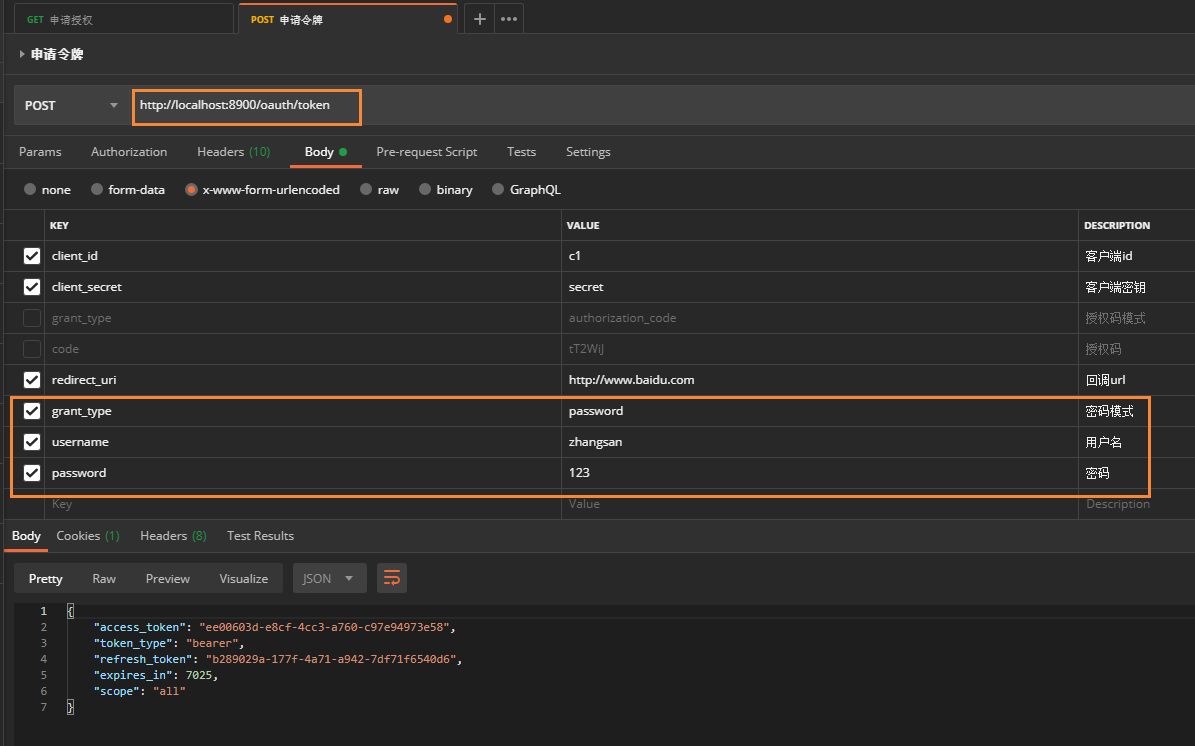Viewport: 1195px width, 746px height.
Task: Switch to the GET 申请授权 tab
Action: pos(122,20)
